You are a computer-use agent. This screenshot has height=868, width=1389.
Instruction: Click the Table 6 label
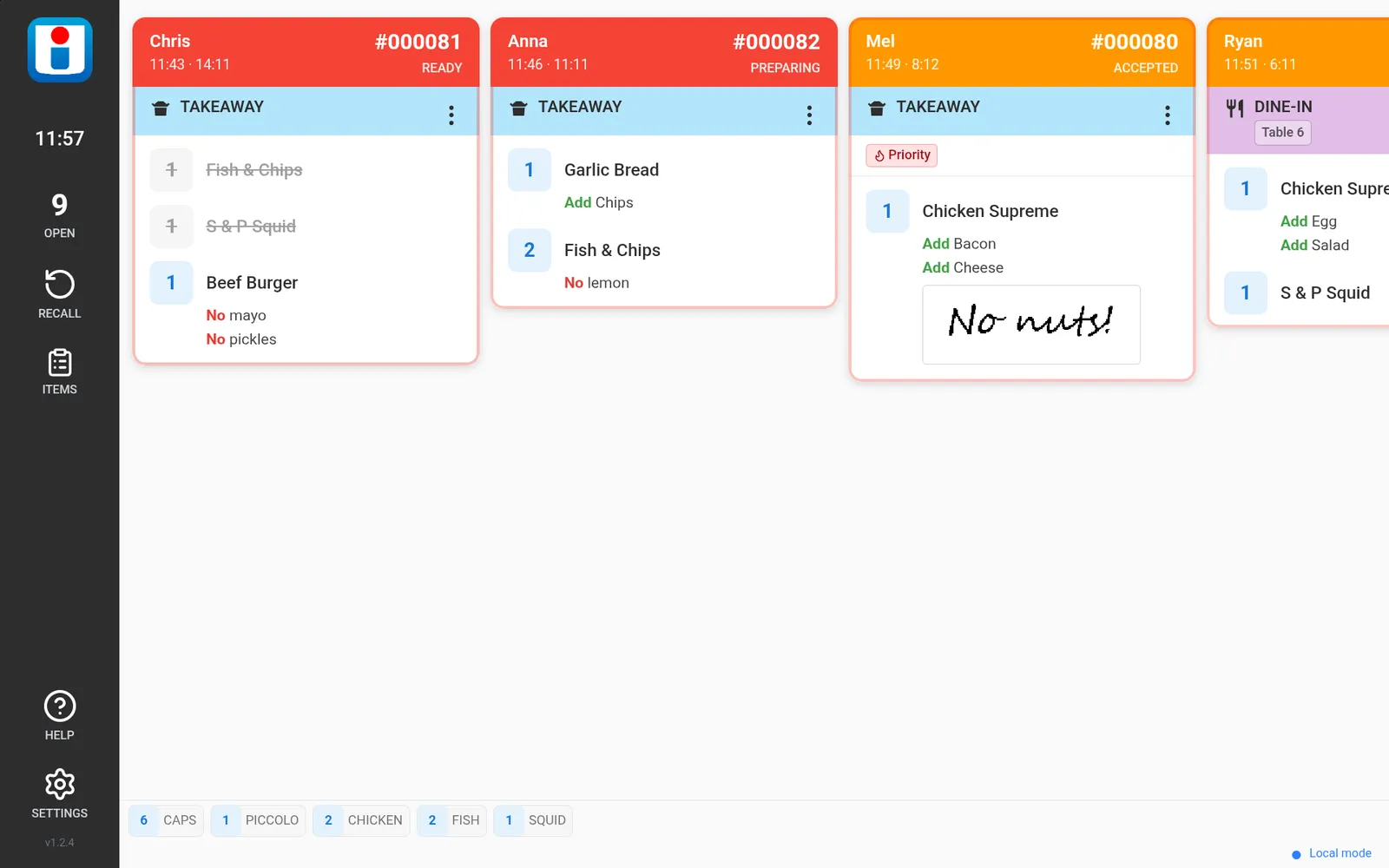[x=1282, y=133]
